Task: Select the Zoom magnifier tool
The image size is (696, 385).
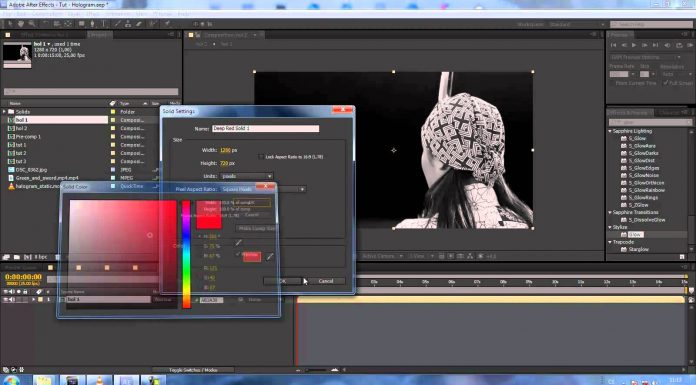Action: pos(32,24)
